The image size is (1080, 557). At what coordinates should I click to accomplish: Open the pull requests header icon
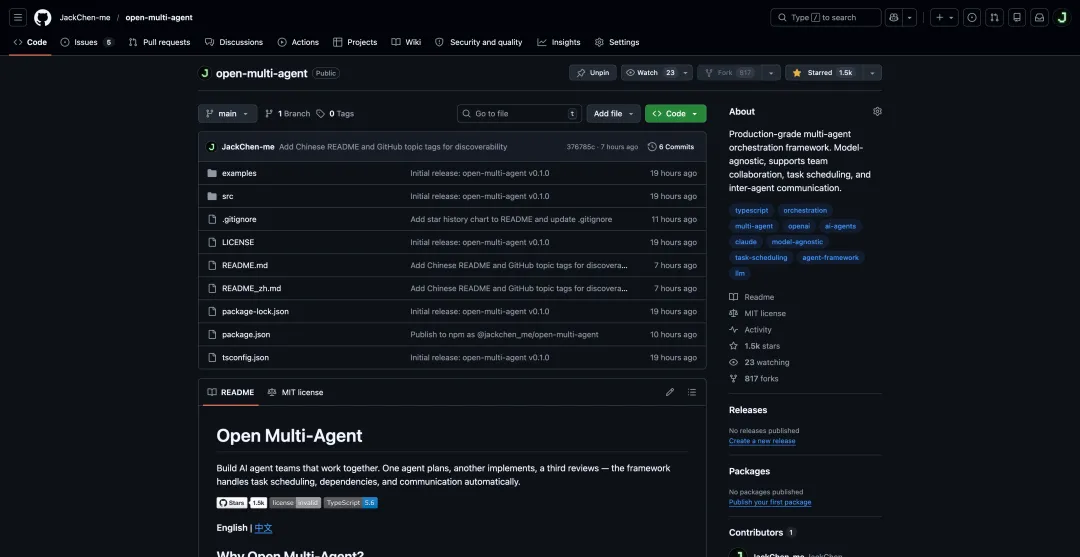click(994, 17)
